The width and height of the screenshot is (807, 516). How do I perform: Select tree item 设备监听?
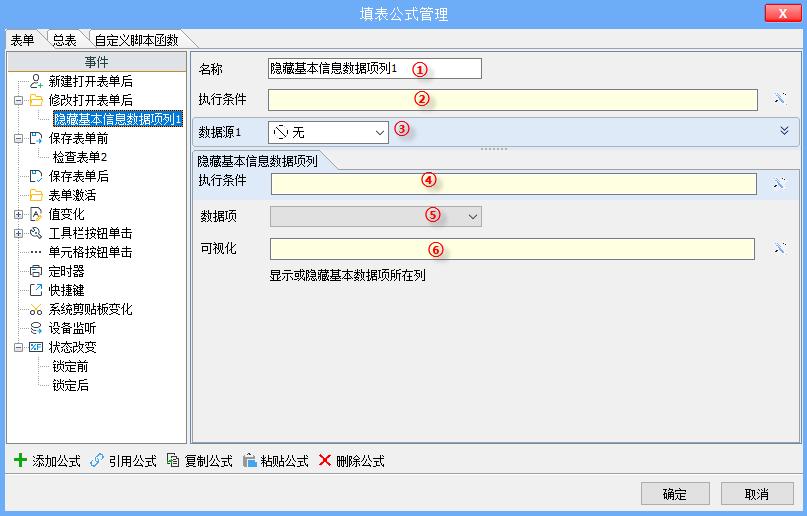72,328
